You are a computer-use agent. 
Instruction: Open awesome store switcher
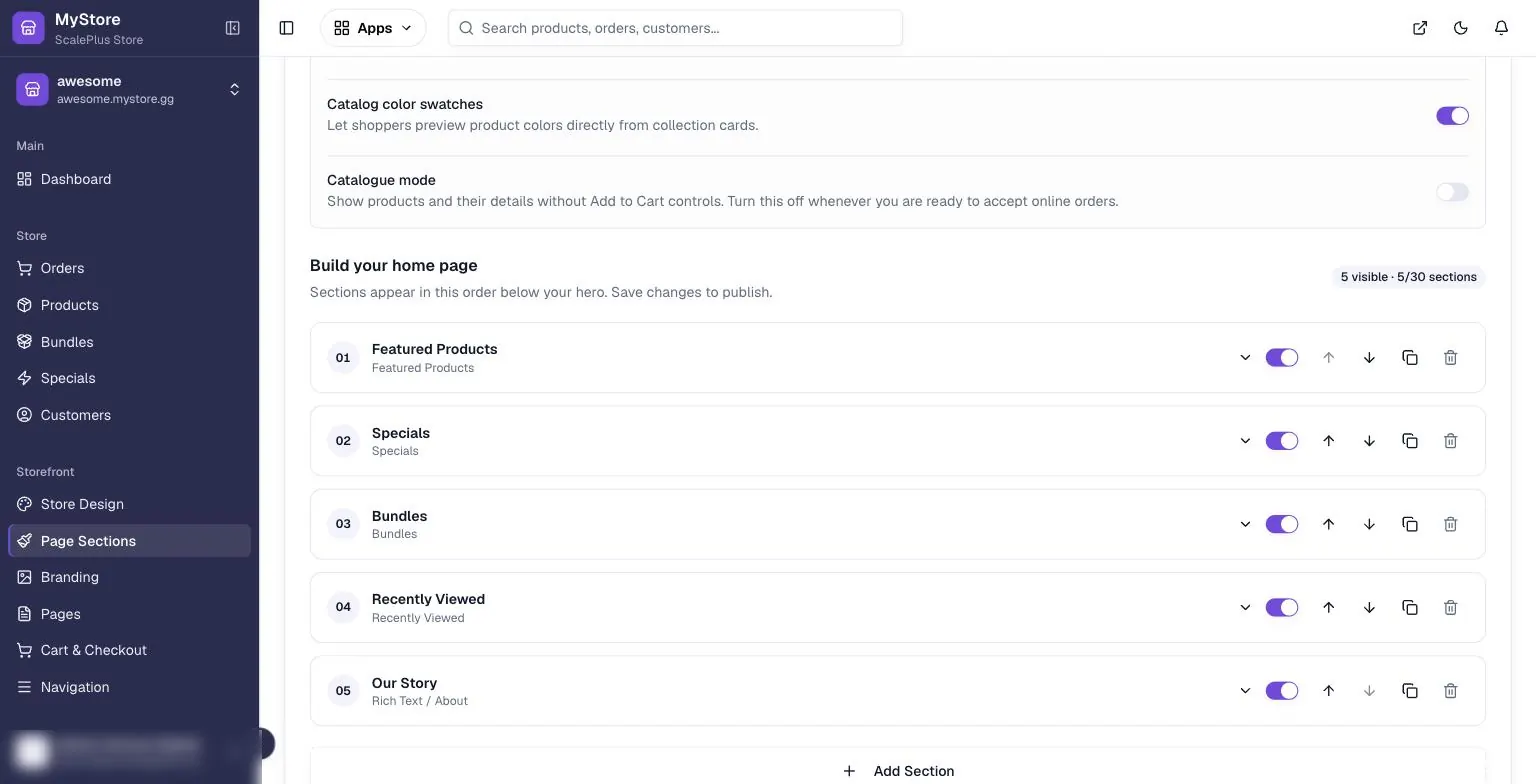pos(129,89)
